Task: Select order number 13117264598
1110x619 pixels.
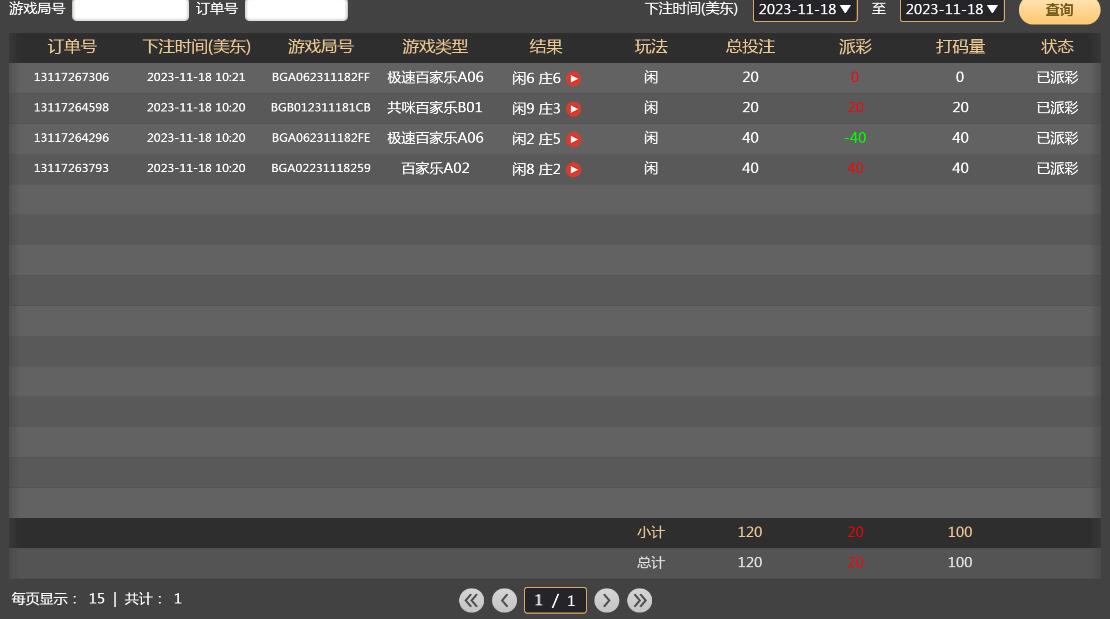Action: 71,108
